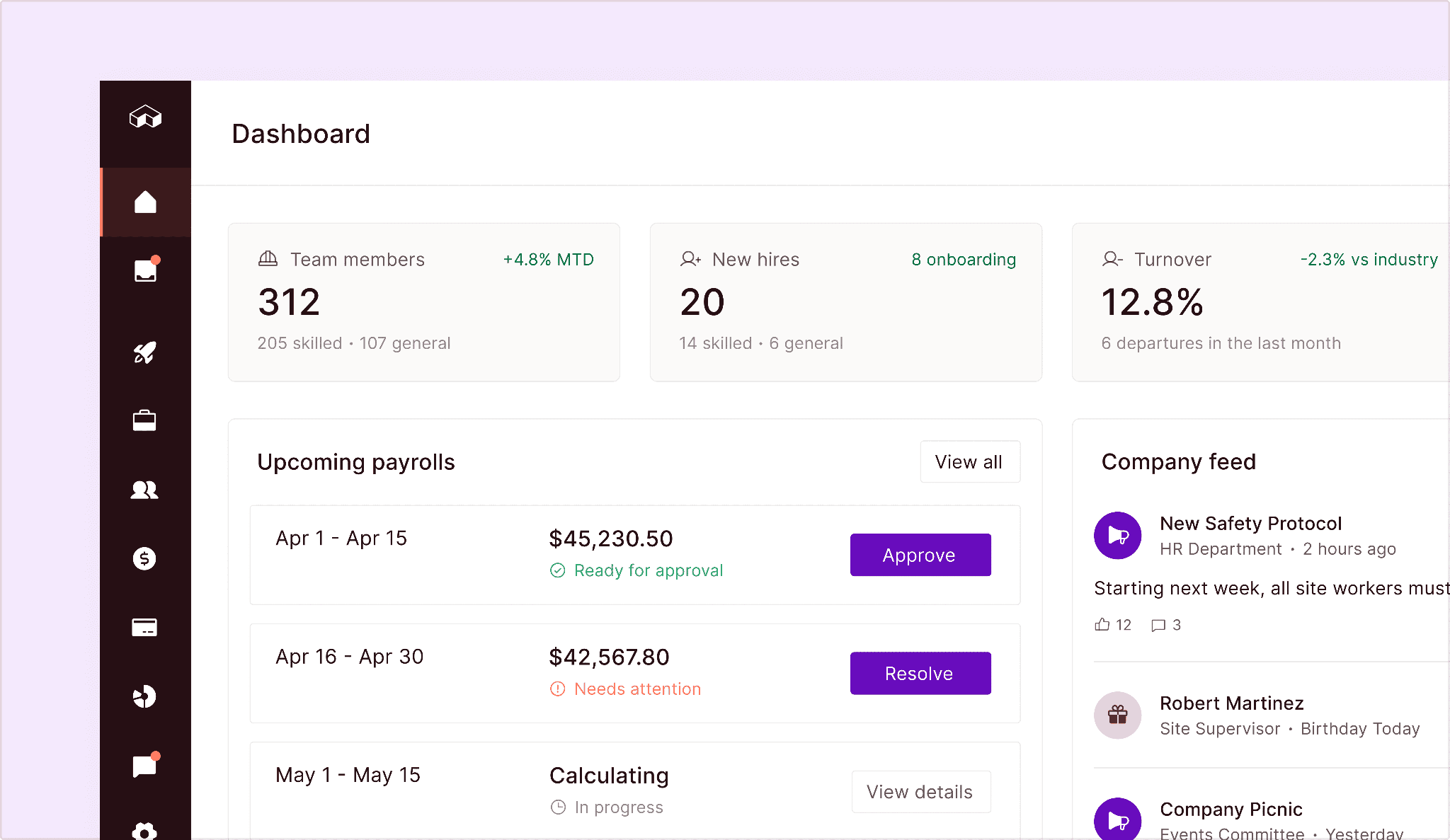
Task: Select the rocket icon in the sidebar
Action: tap(145, 352)
